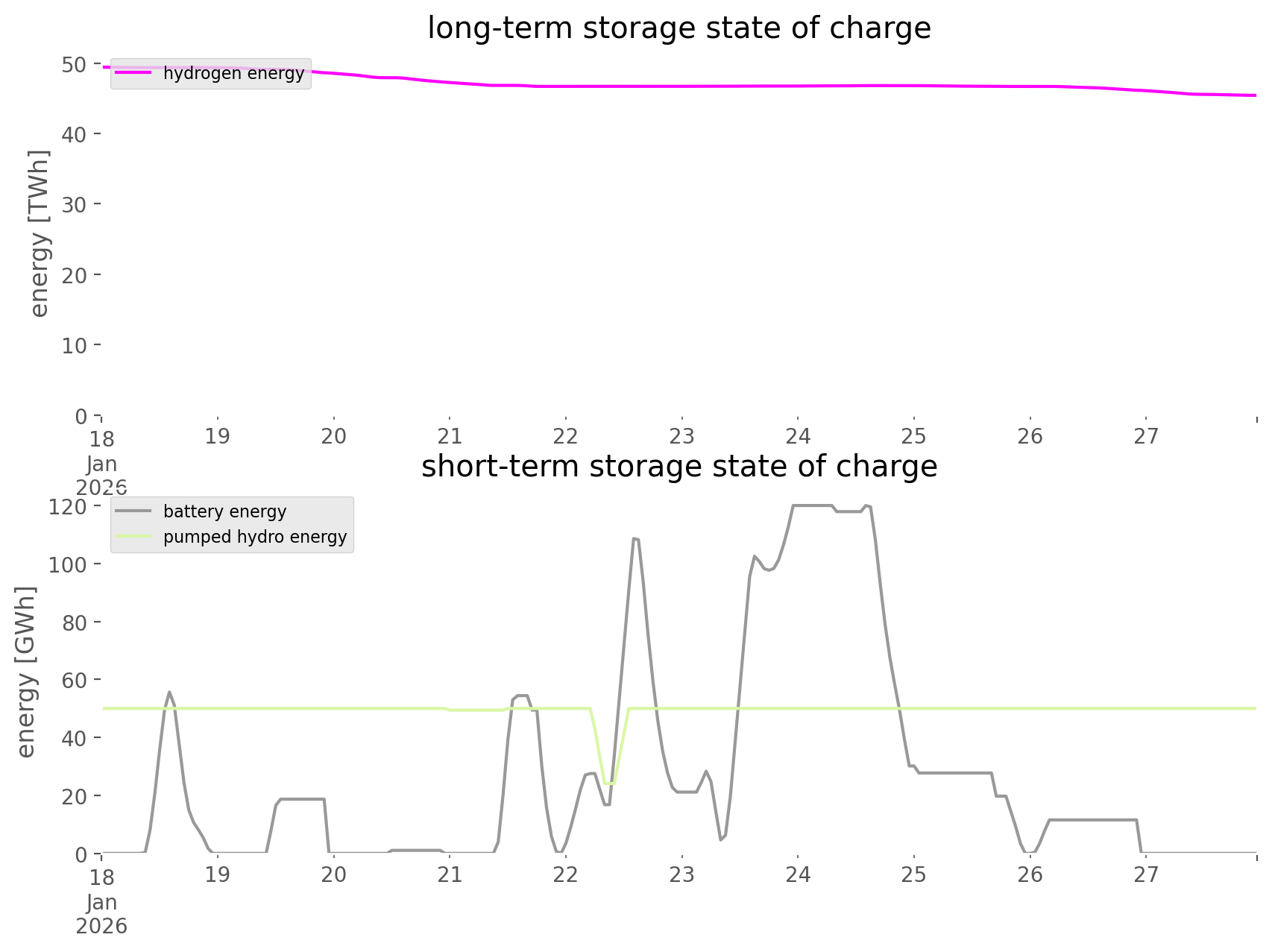Click the light green pumped hydro legend swatch
This screenshot has height=952, width=1272.
tap(133, 537)
